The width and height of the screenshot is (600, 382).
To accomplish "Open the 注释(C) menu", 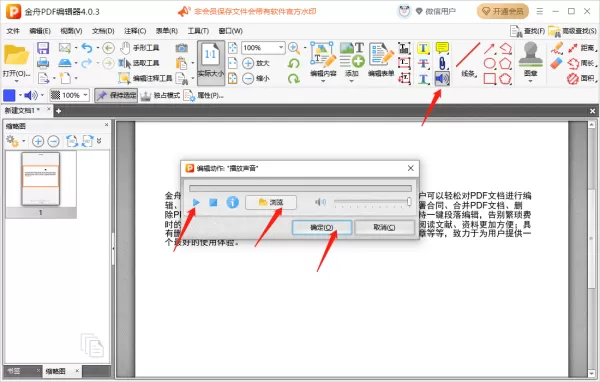I will 135,31.
